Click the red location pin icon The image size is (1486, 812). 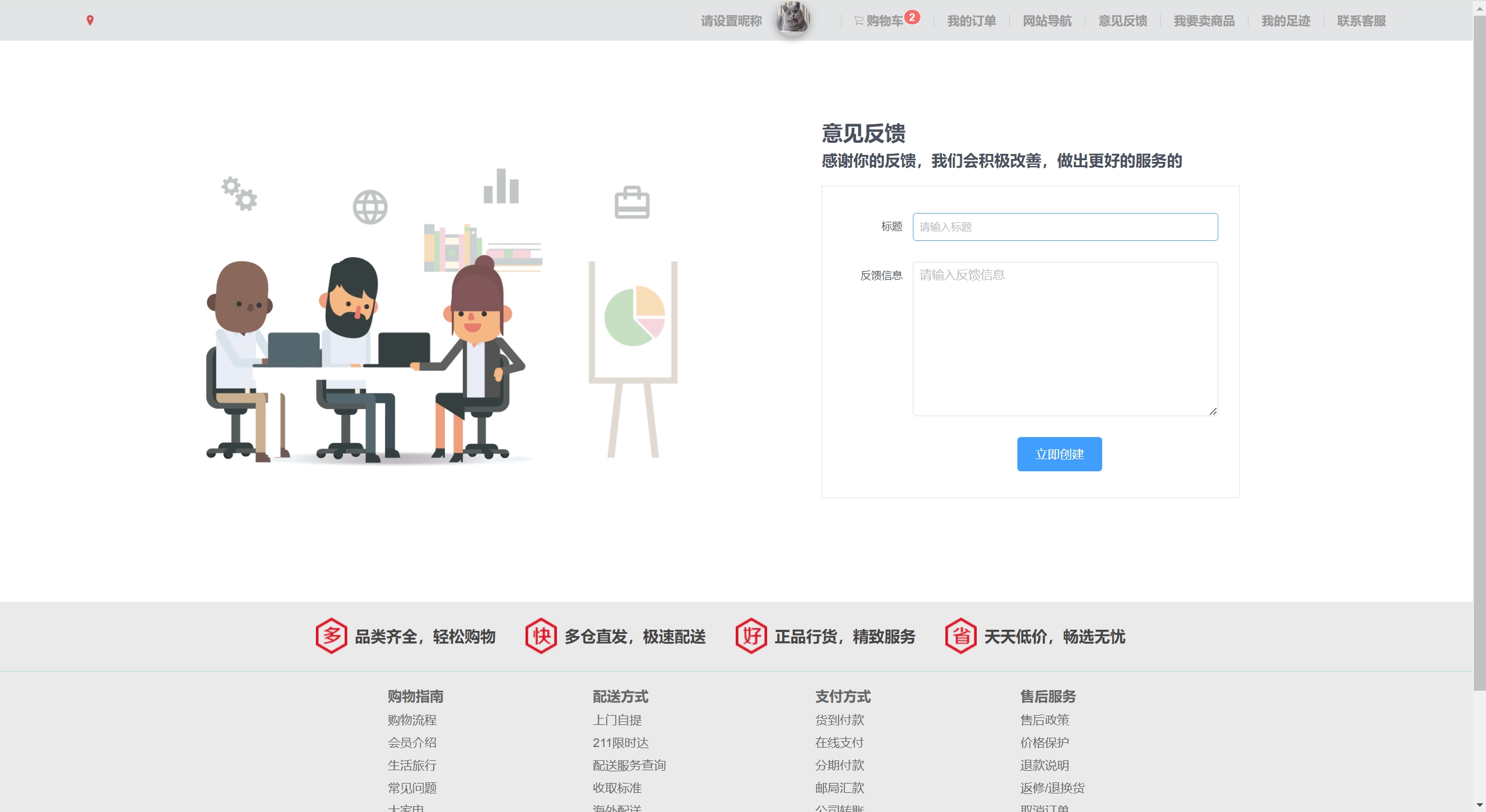[x=90, y=21]
